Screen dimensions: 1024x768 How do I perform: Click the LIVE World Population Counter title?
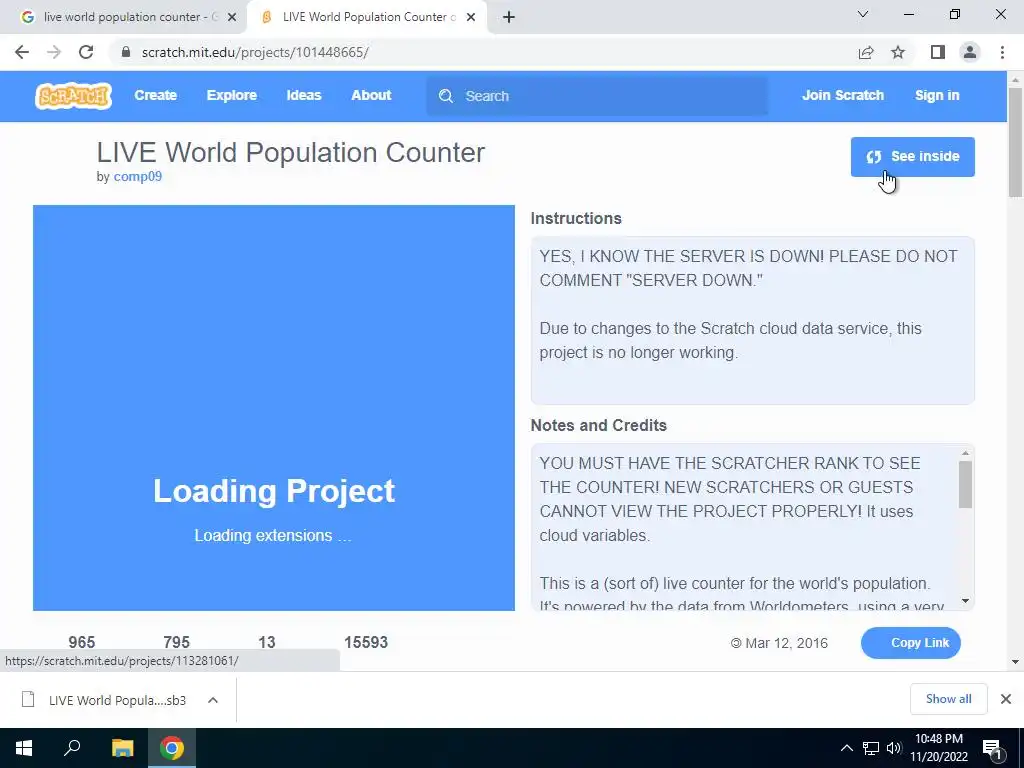click(291, 152)
